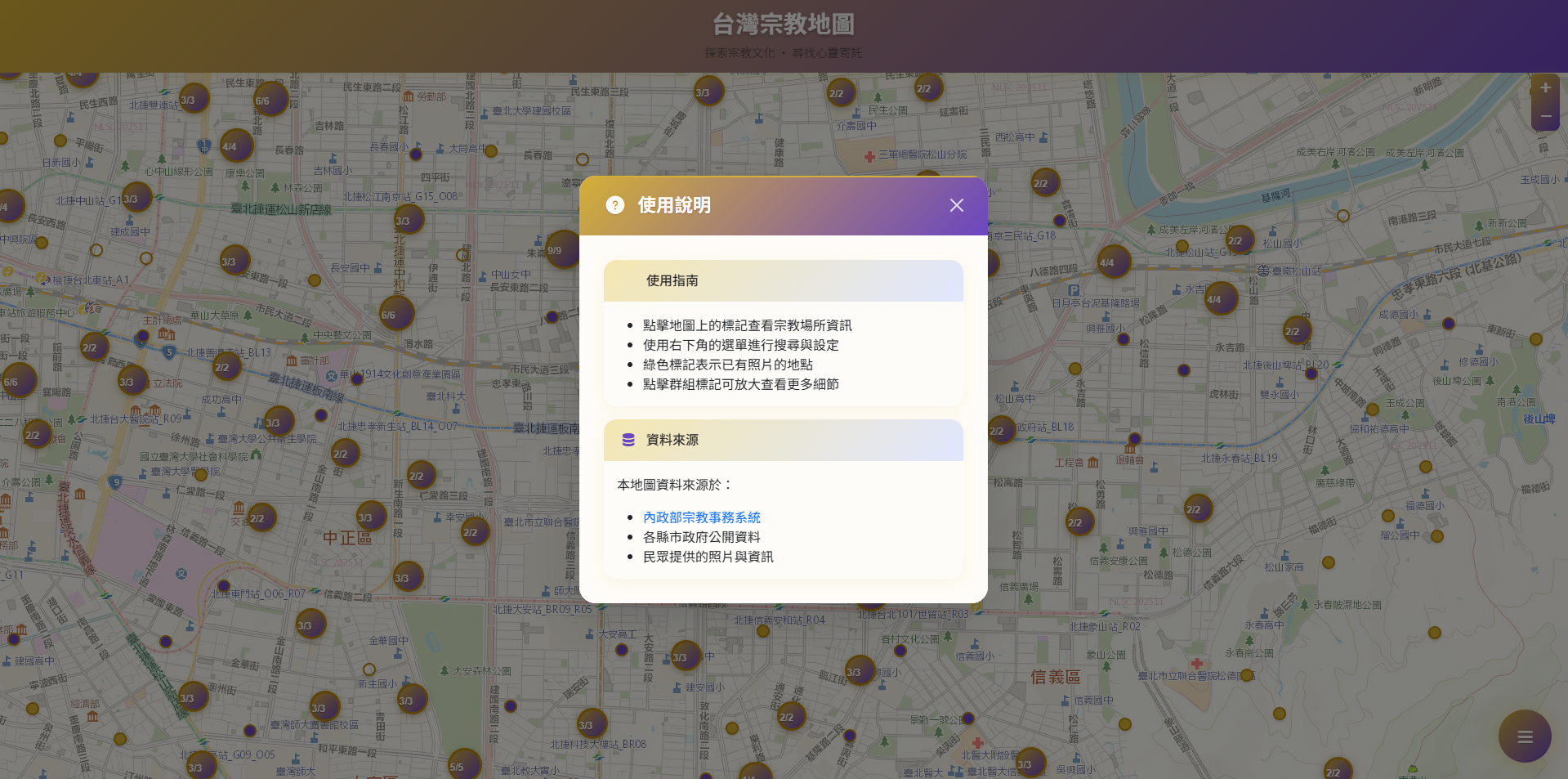Click the 信義區 district label on map
1568x779 pixels.
1055,677
